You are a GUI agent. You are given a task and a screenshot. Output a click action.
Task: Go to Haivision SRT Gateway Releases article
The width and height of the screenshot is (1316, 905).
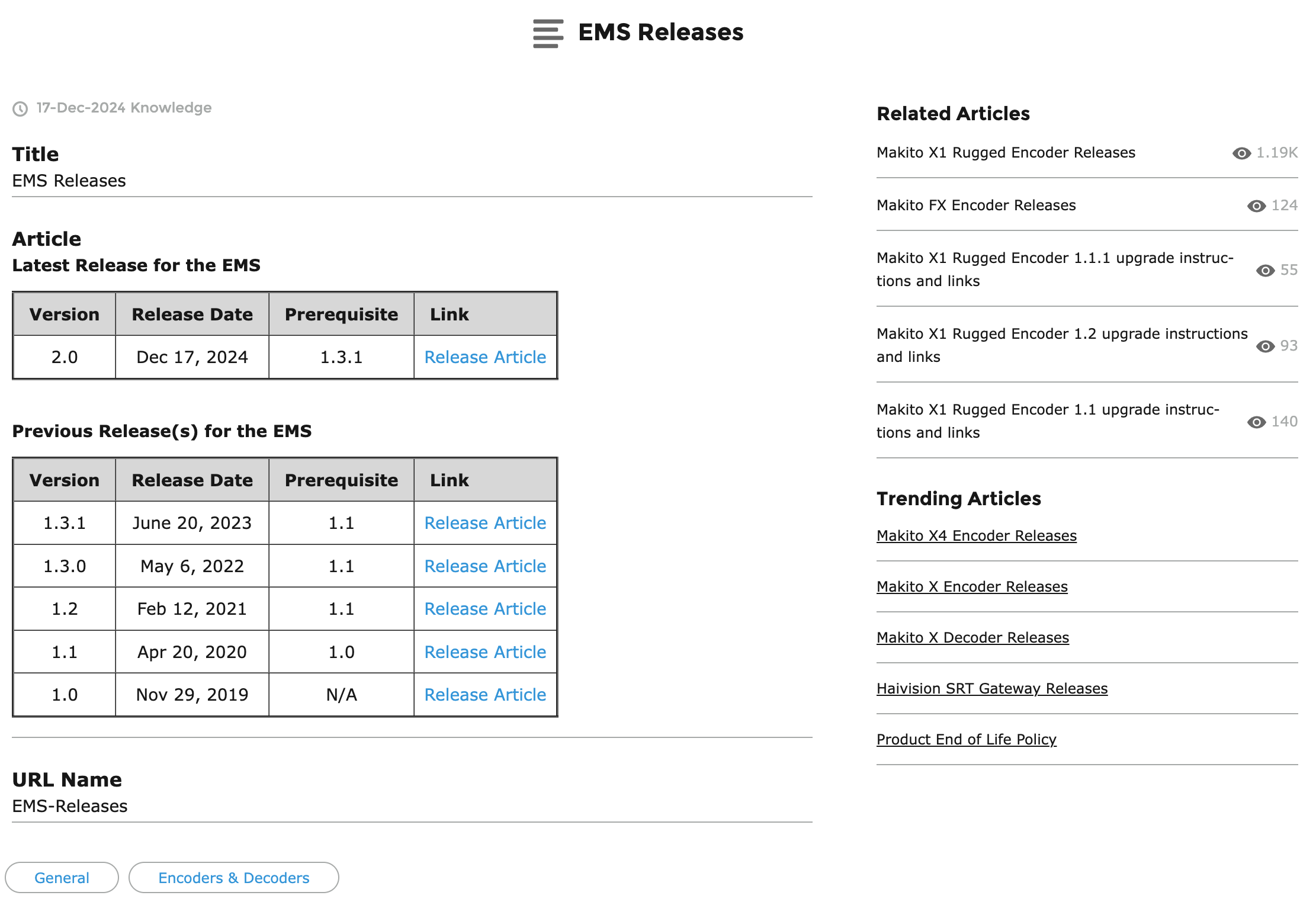click(992, 689)
